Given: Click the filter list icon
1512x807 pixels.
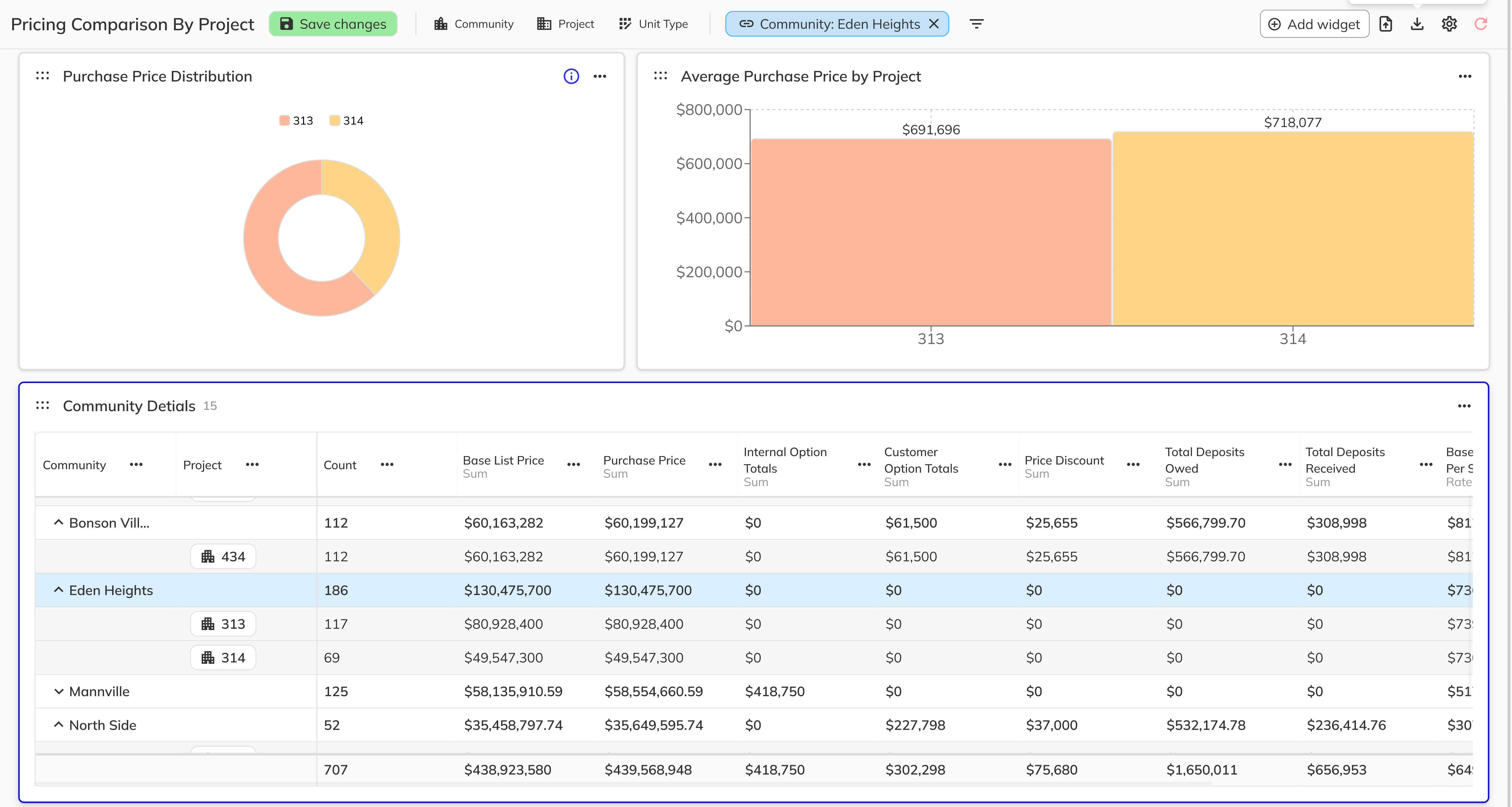Looking at the screenshot, I should (x=976, y=24).
